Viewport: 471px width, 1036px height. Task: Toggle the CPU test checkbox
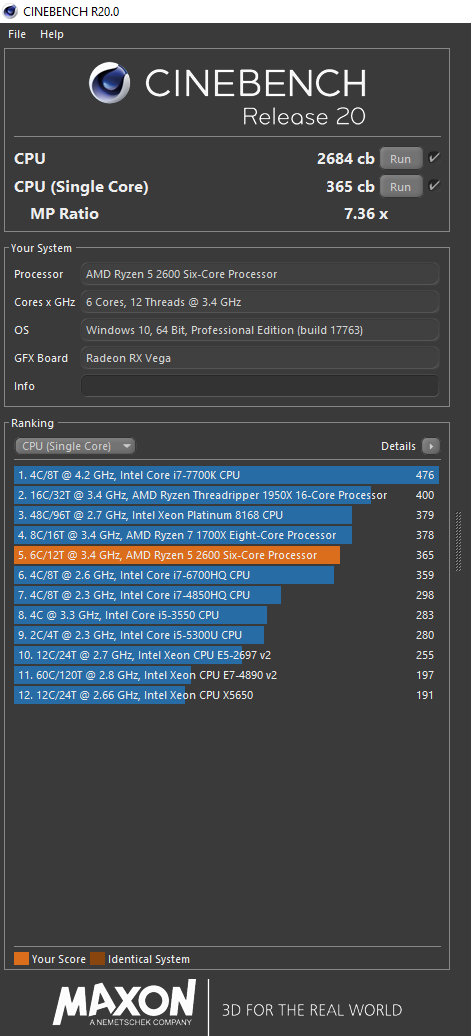(x=434, y=158)
